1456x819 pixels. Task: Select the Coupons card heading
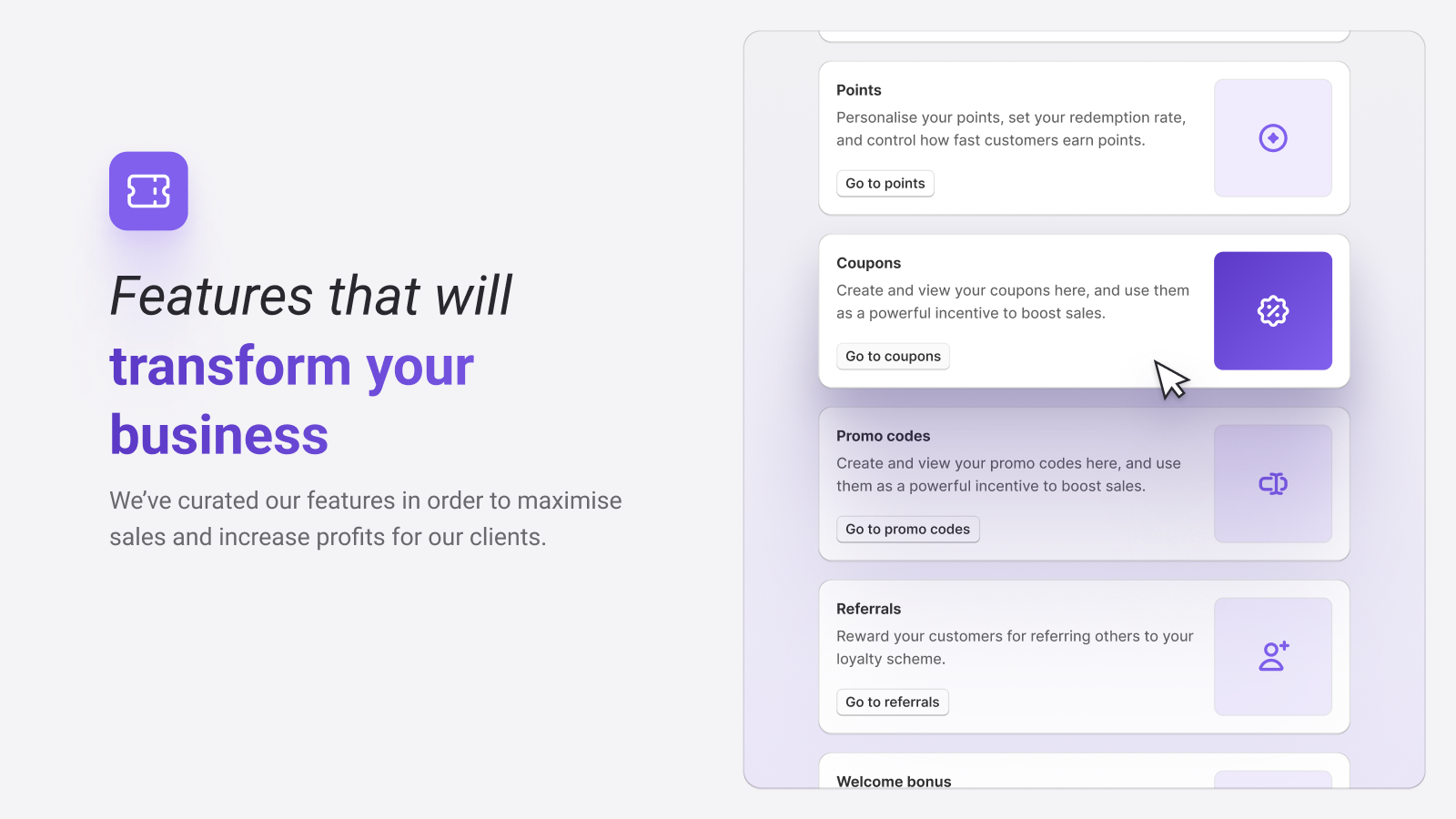[869, 263]
